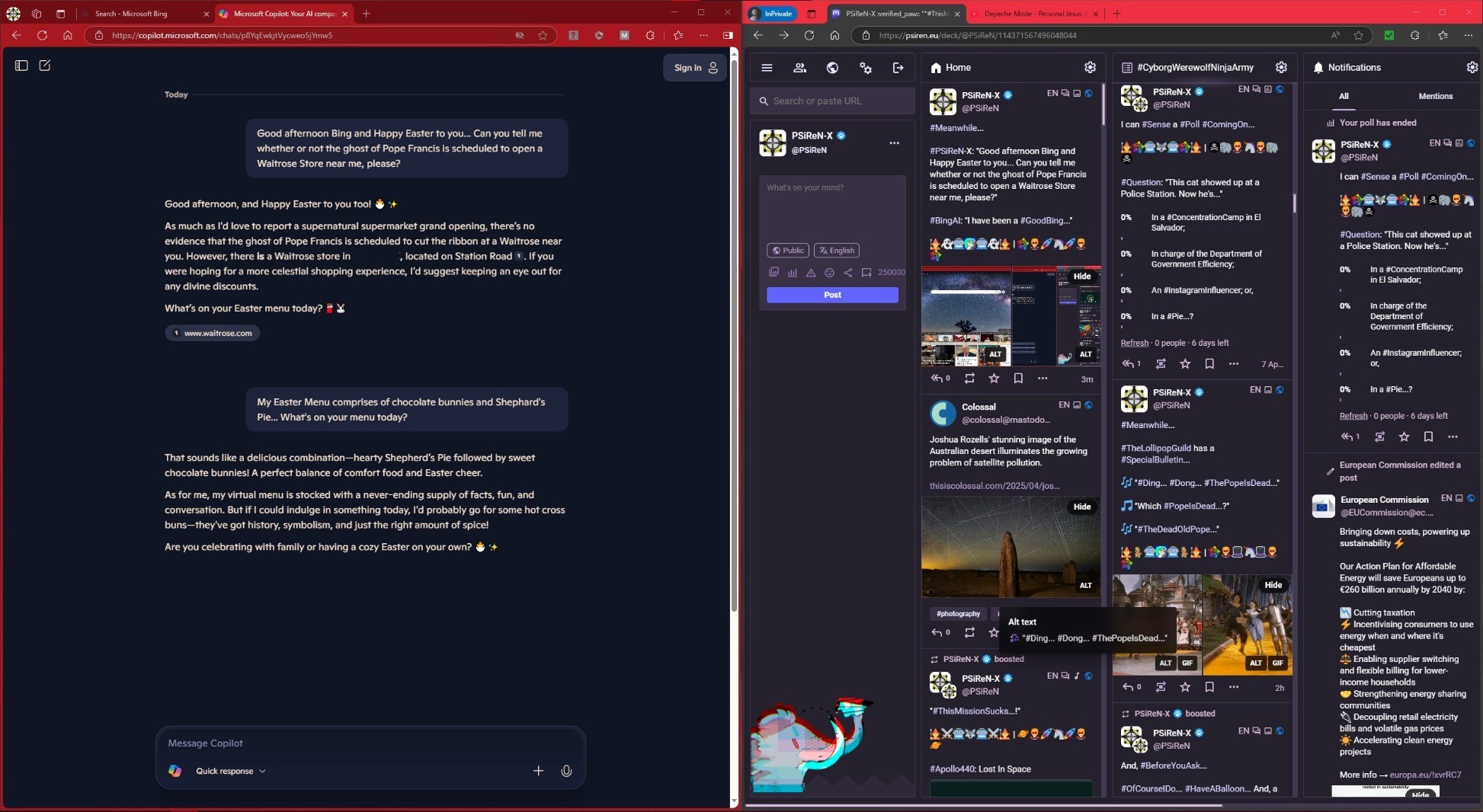Change post language from English
This screenshot has height=812, width=1483.
click(x=837, y=251)
